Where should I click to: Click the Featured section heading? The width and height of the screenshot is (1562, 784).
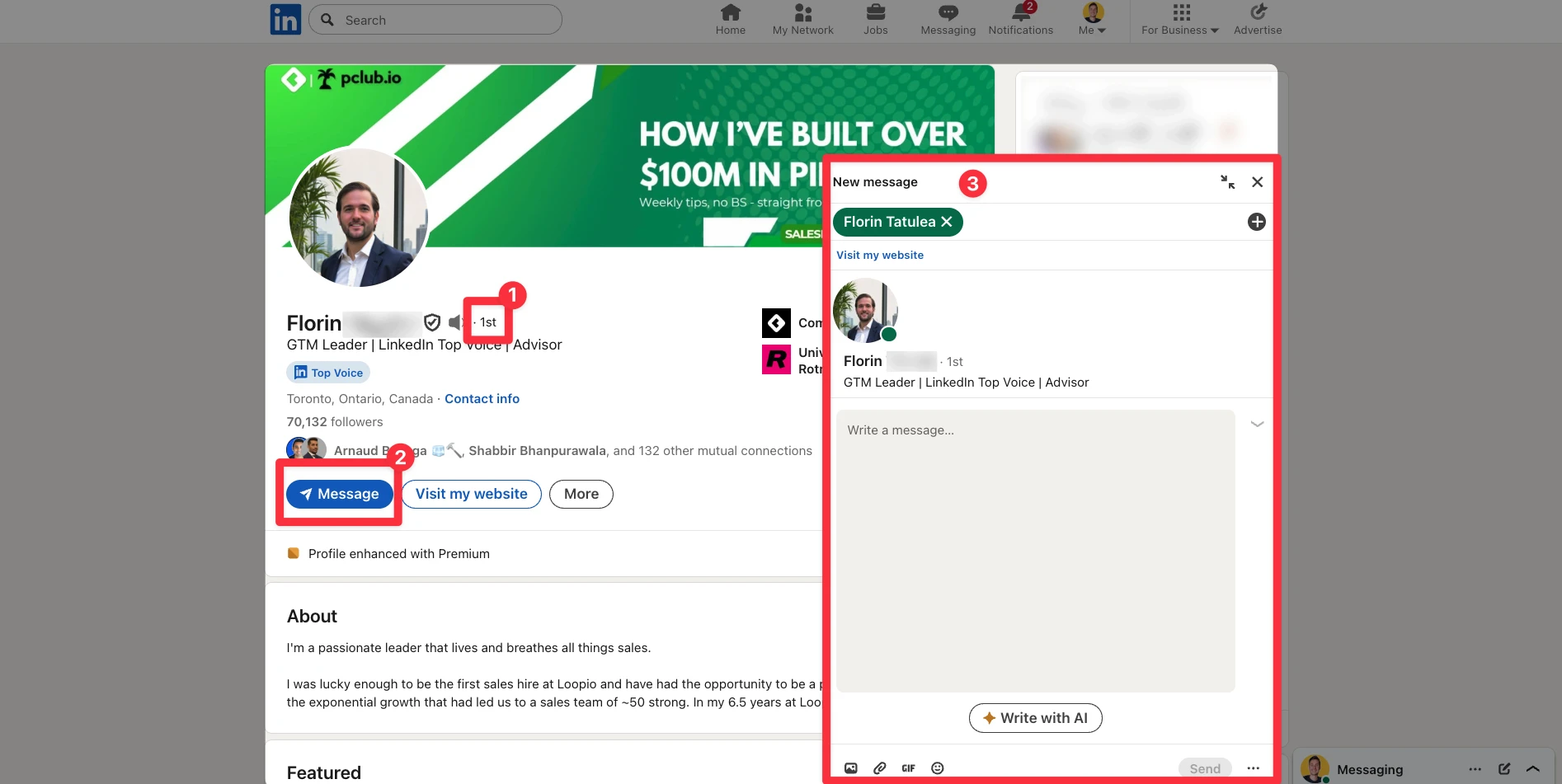coord(323,773)
